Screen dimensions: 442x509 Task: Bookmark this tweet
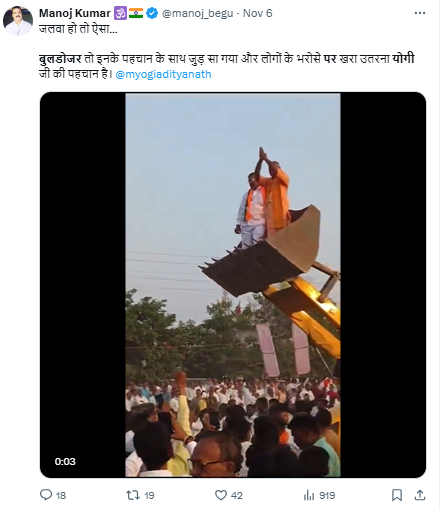coord(397,495)
